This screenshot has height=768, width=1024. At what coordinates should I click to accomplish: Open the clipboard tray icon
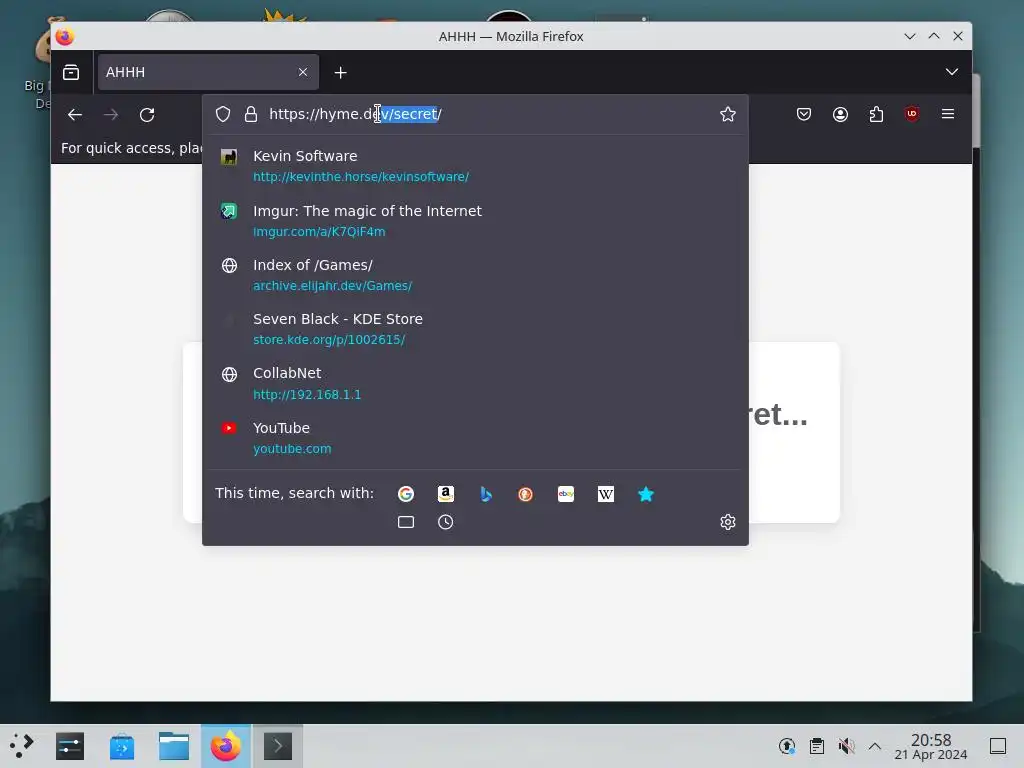pos(816,746)
